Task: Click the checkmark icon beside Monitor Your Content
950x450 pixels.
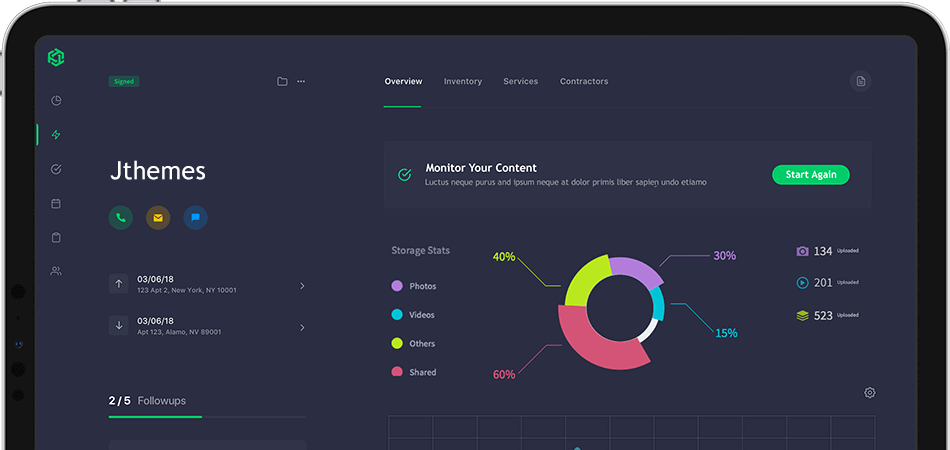Action: [x=404, y=174]
